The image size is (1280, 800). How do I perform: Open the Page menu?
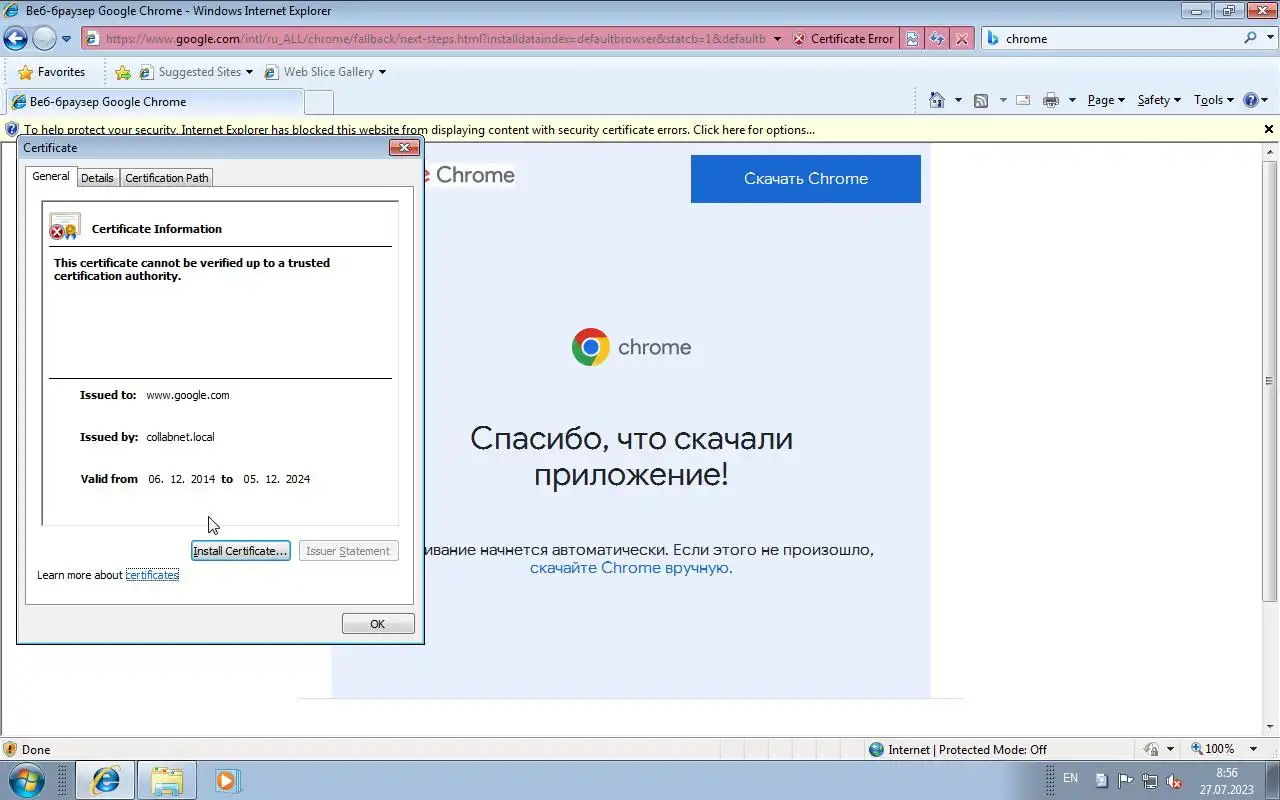coord(1106,100)
